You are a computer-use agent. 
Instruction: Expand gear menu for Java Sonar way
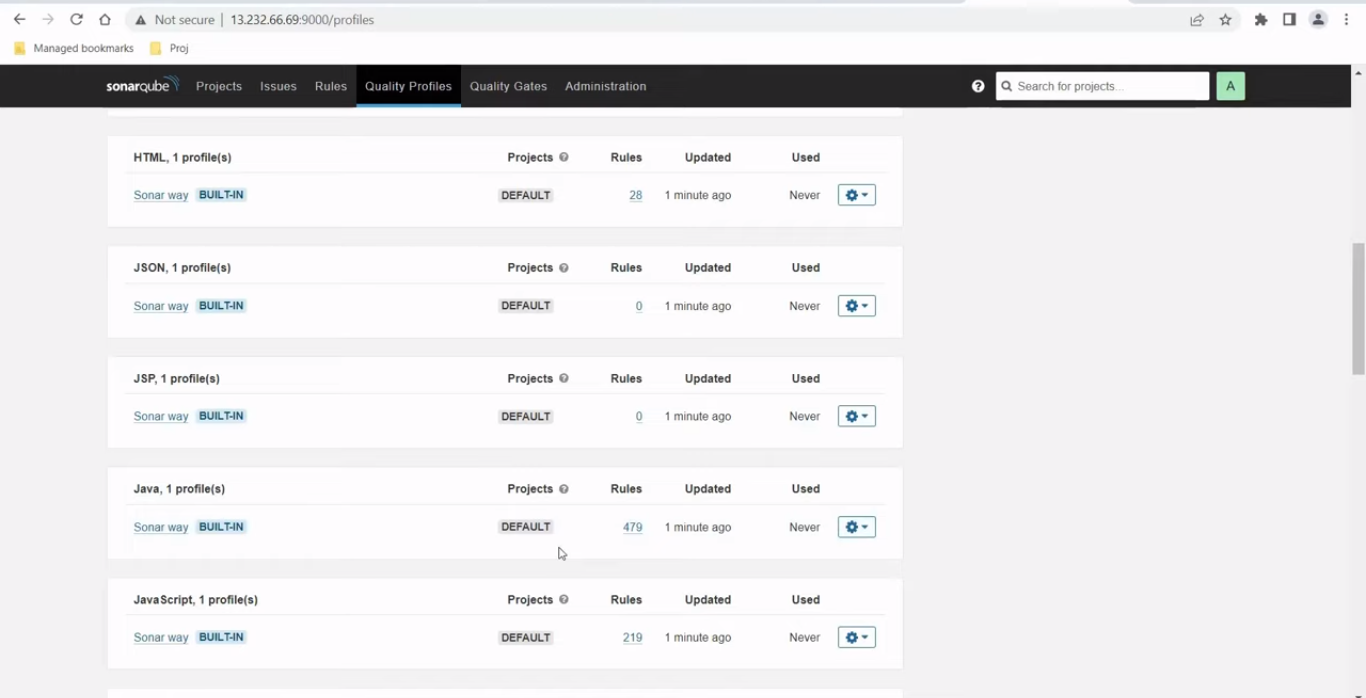[856, 527]
